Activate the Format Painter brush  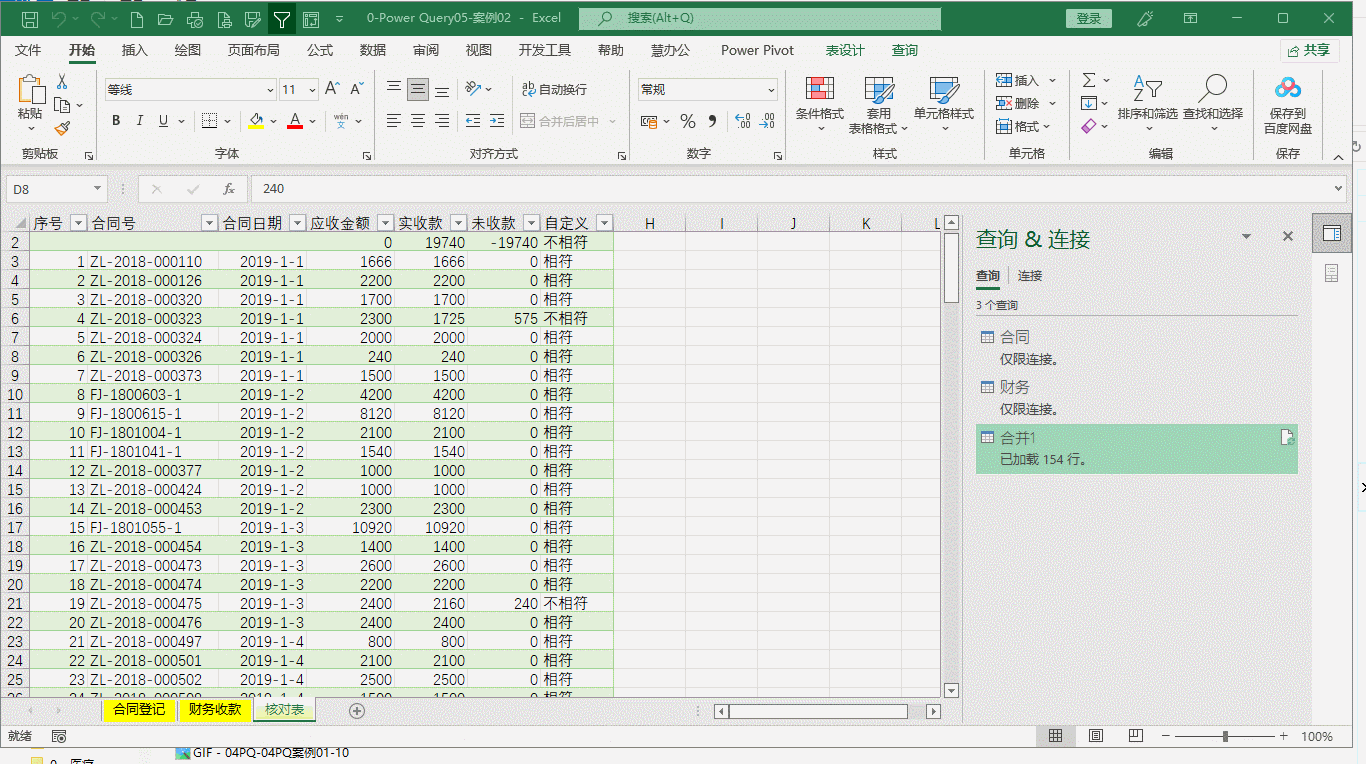point(62,128)
